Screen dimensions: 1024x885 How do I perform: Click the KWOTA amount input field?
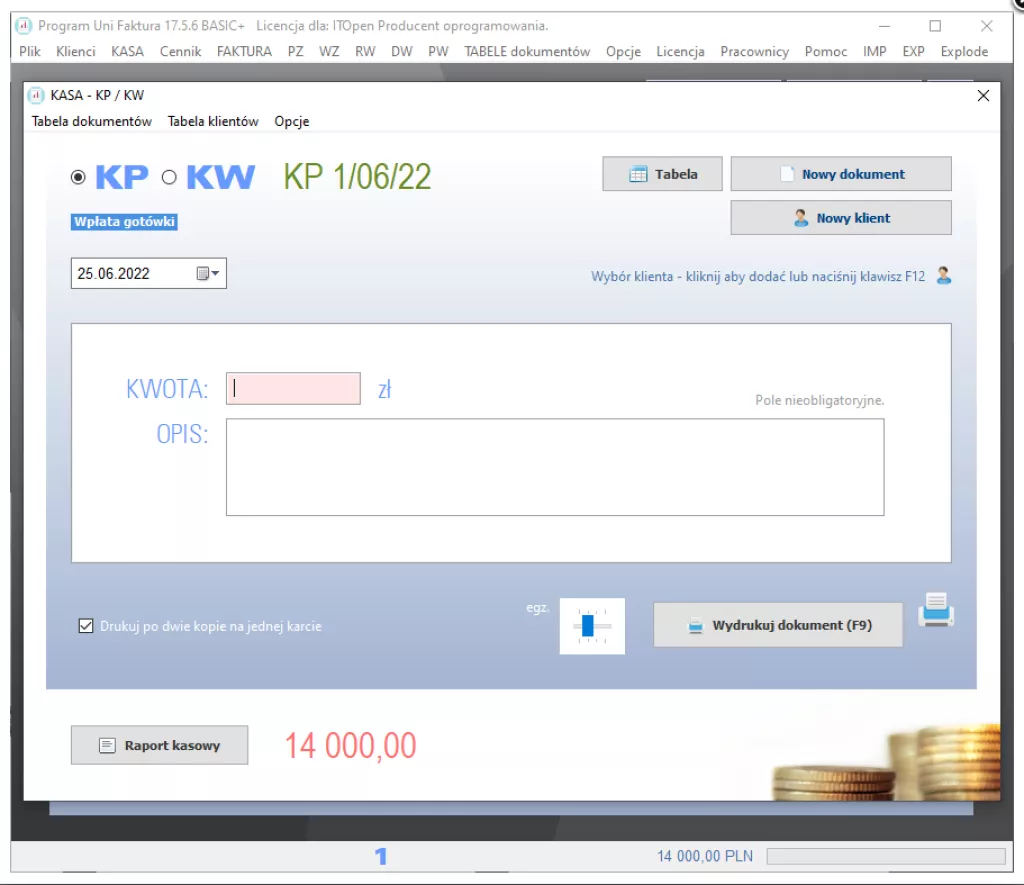293,389
